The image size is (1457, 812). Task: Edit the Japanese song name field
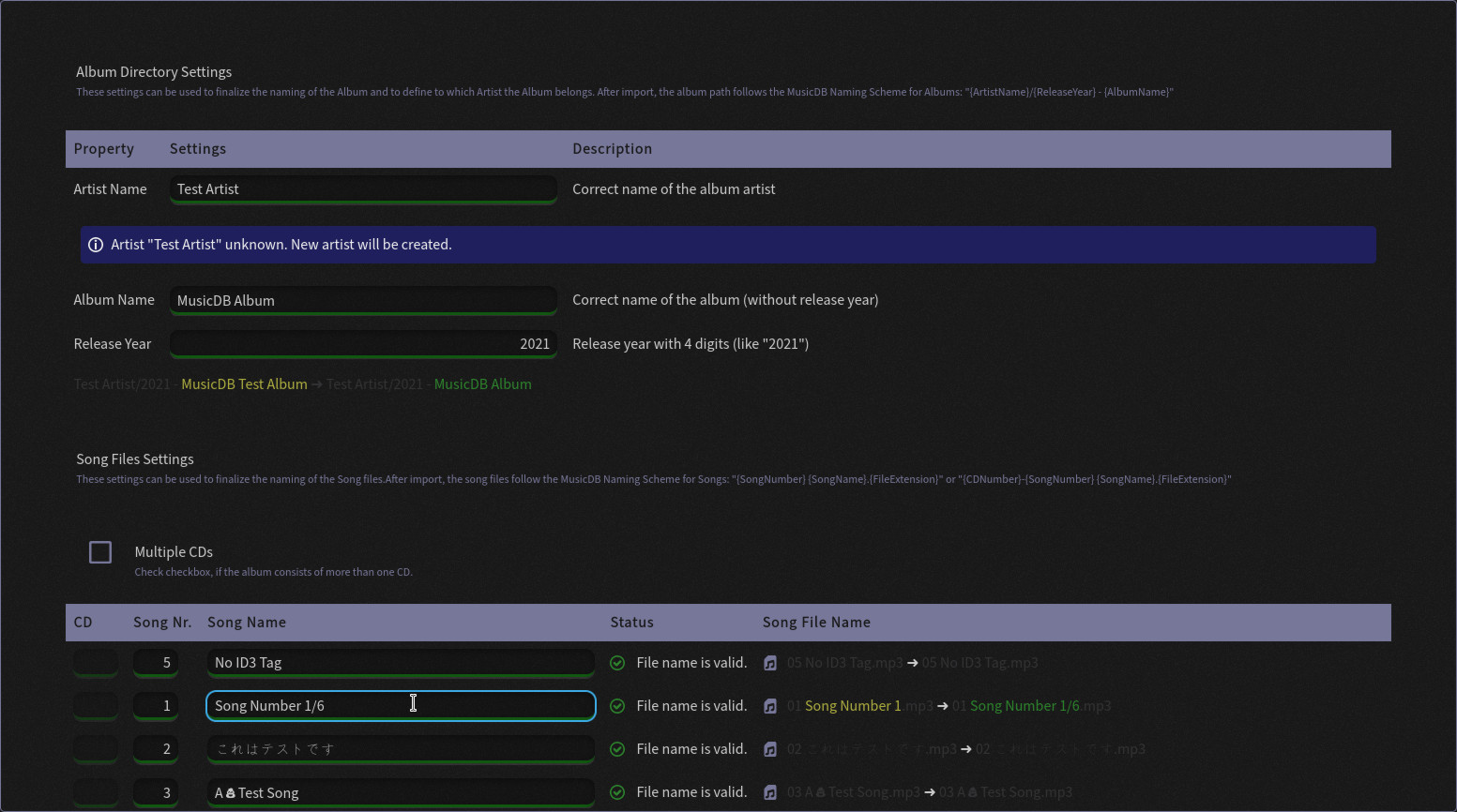click(401, 749)
